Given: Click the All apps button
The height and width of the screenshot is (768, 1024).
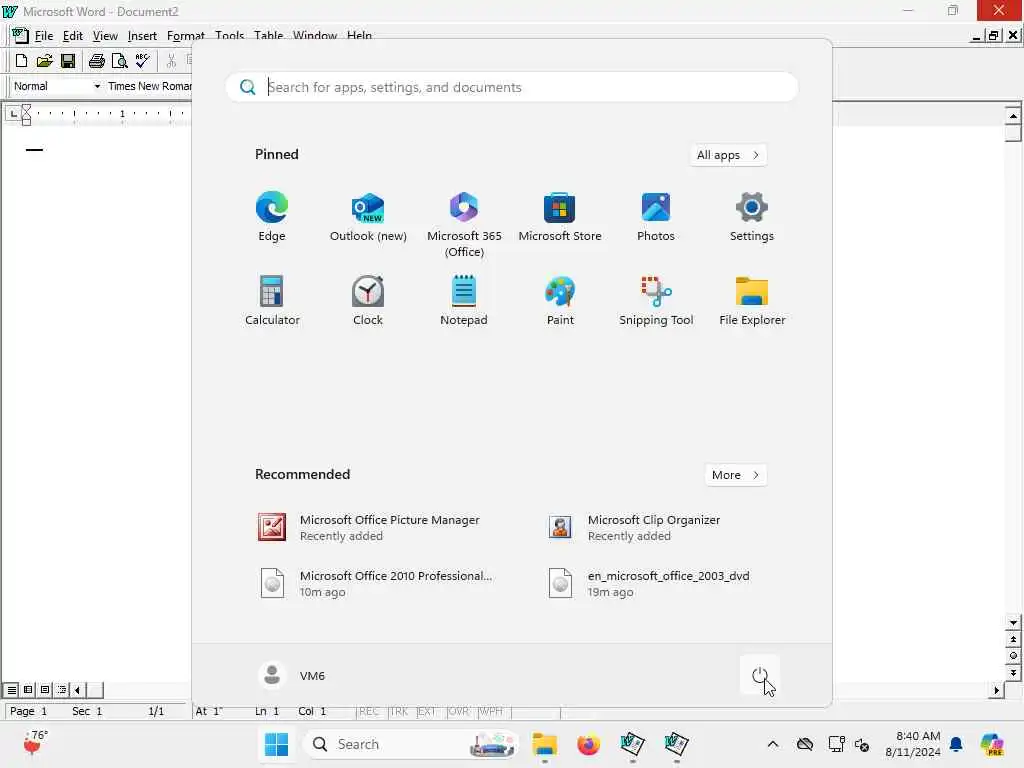Looking at the screenshot, I should click(728, 155).
